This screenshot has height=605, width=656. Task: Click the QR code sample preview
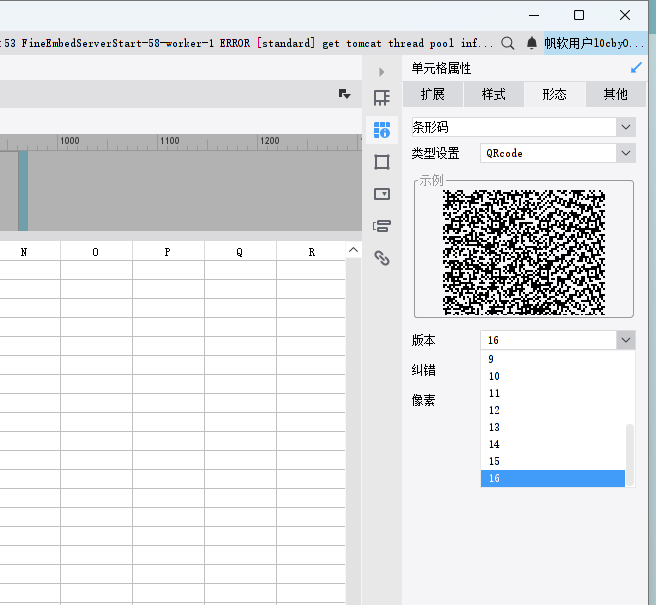(524, 252)
